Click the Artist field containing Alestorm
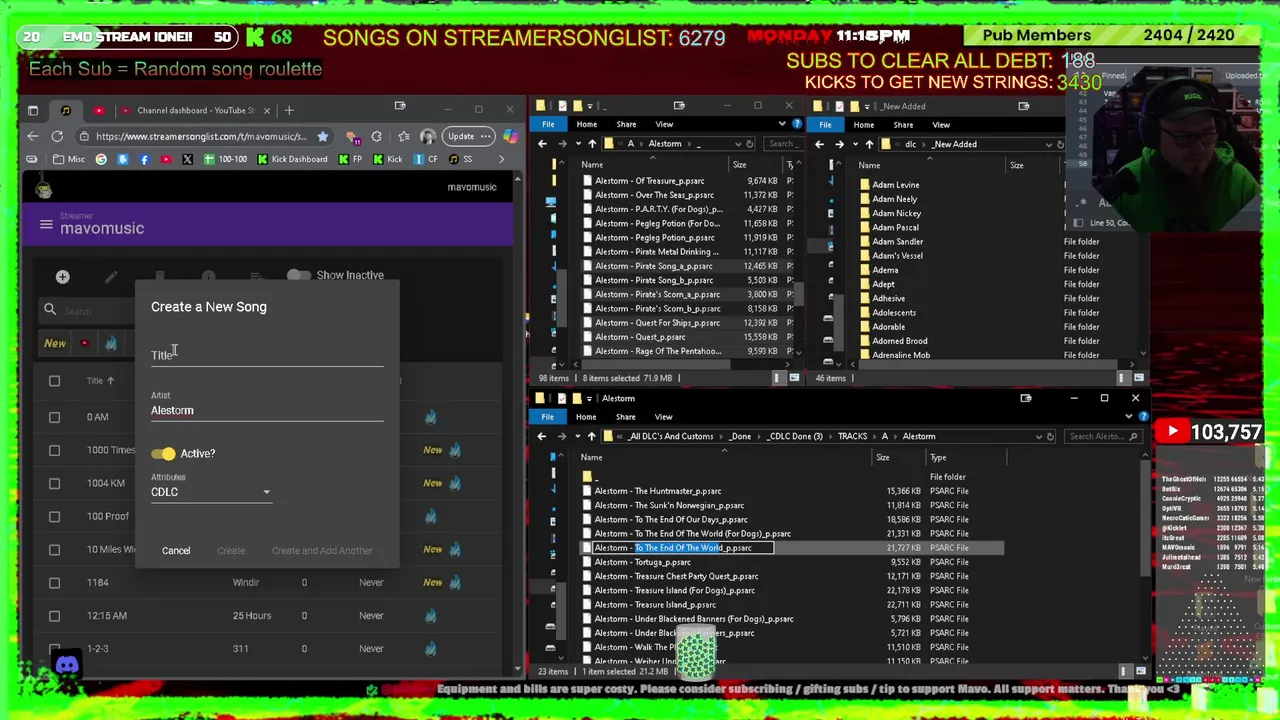Screen dimensions: 1280x720 [x=267, y=410]
